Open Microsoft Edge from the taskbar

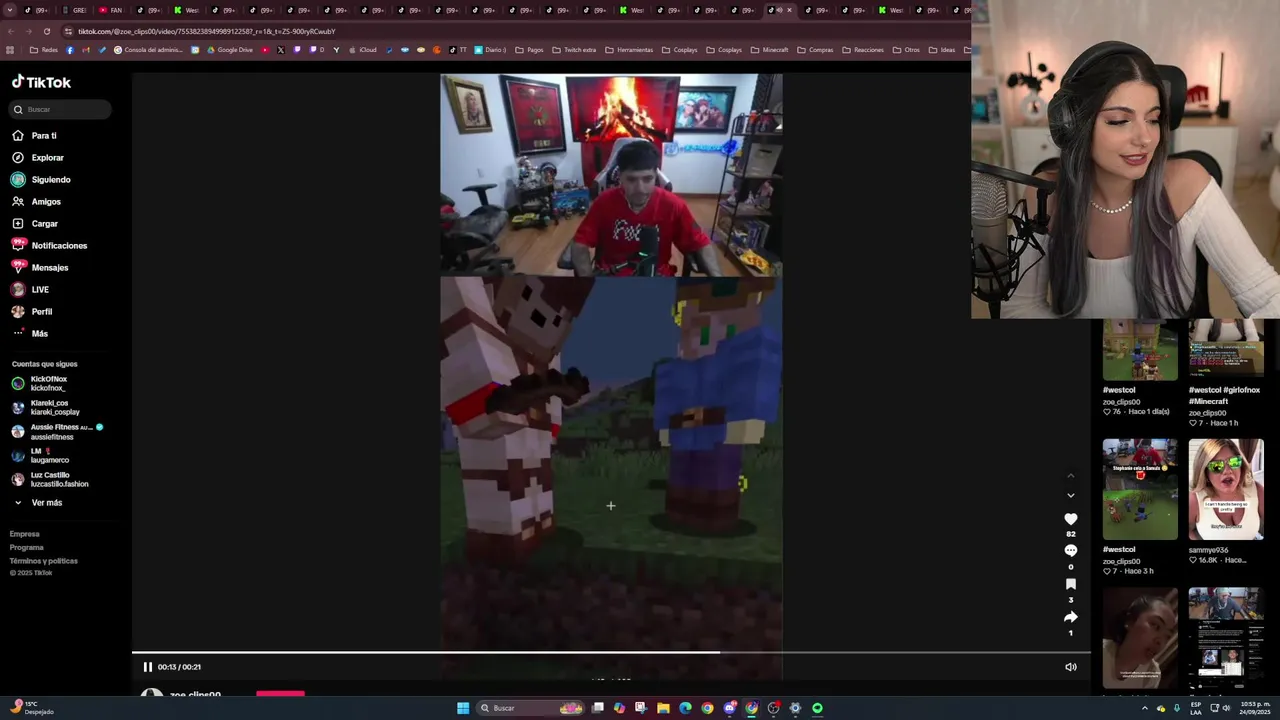point(685,708)
